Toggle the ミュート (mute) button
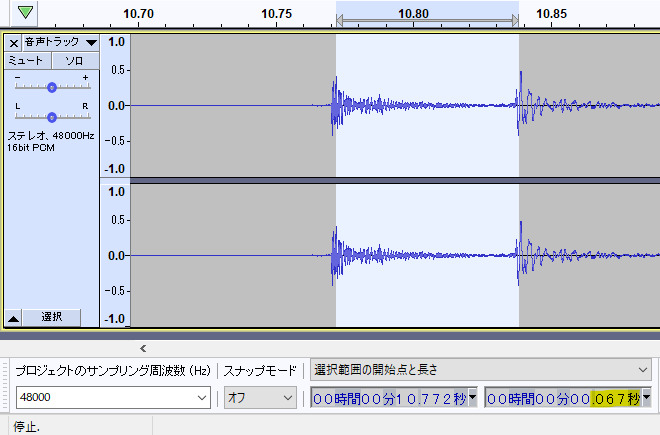Screen dimensions: 660x435 [27, 61]
